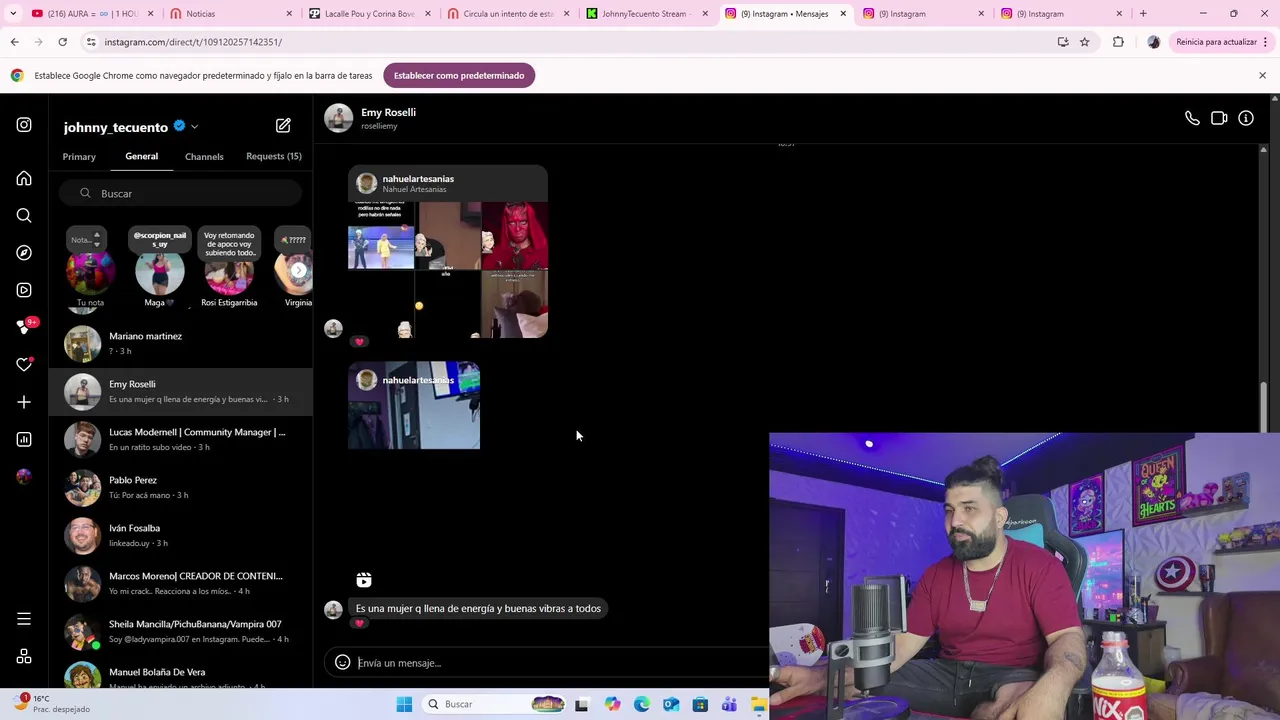Click the Windows Start button

(x=404, y=704)
